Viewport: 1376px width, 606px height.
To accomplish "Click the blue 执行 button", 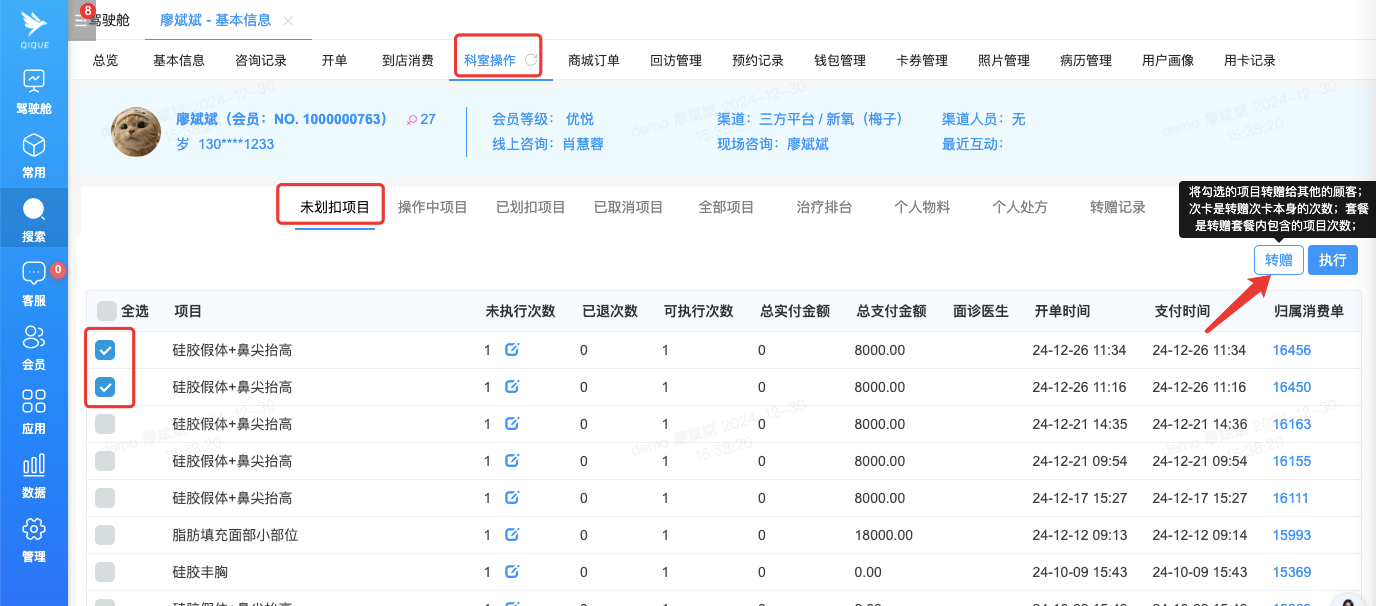I will pos(1332,260).
